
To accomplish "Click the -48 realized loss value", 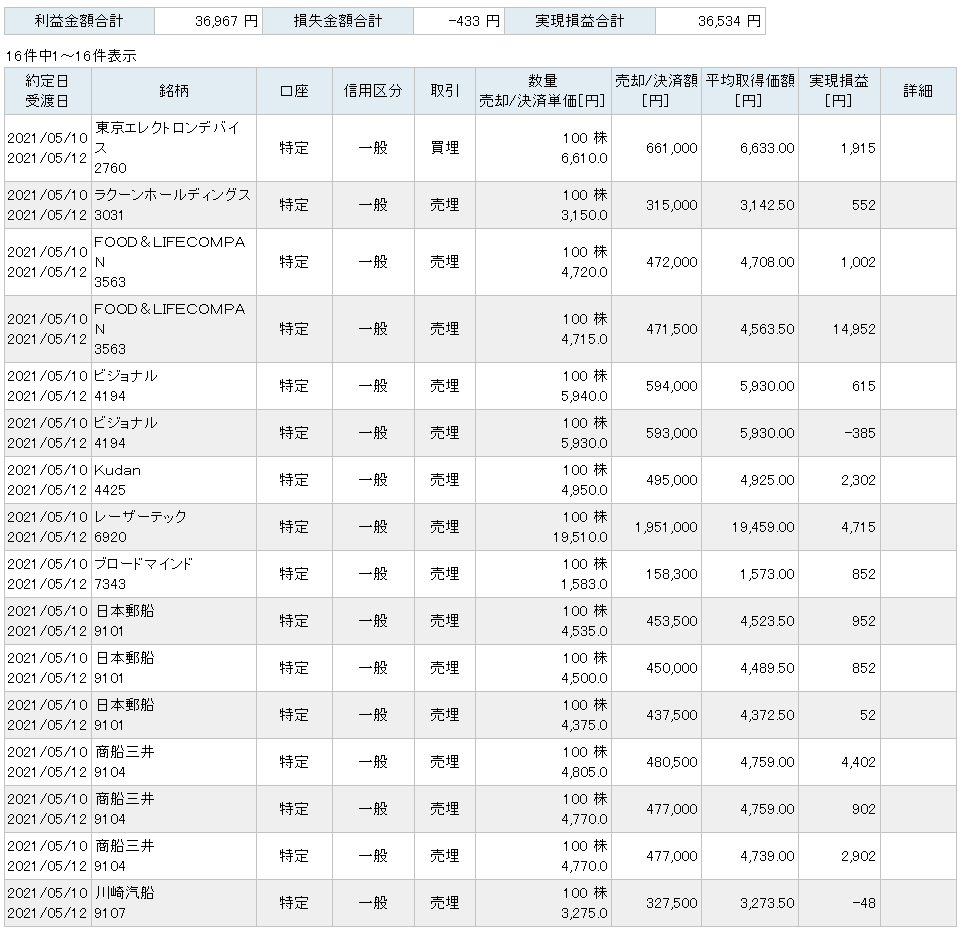I will 863,903.
